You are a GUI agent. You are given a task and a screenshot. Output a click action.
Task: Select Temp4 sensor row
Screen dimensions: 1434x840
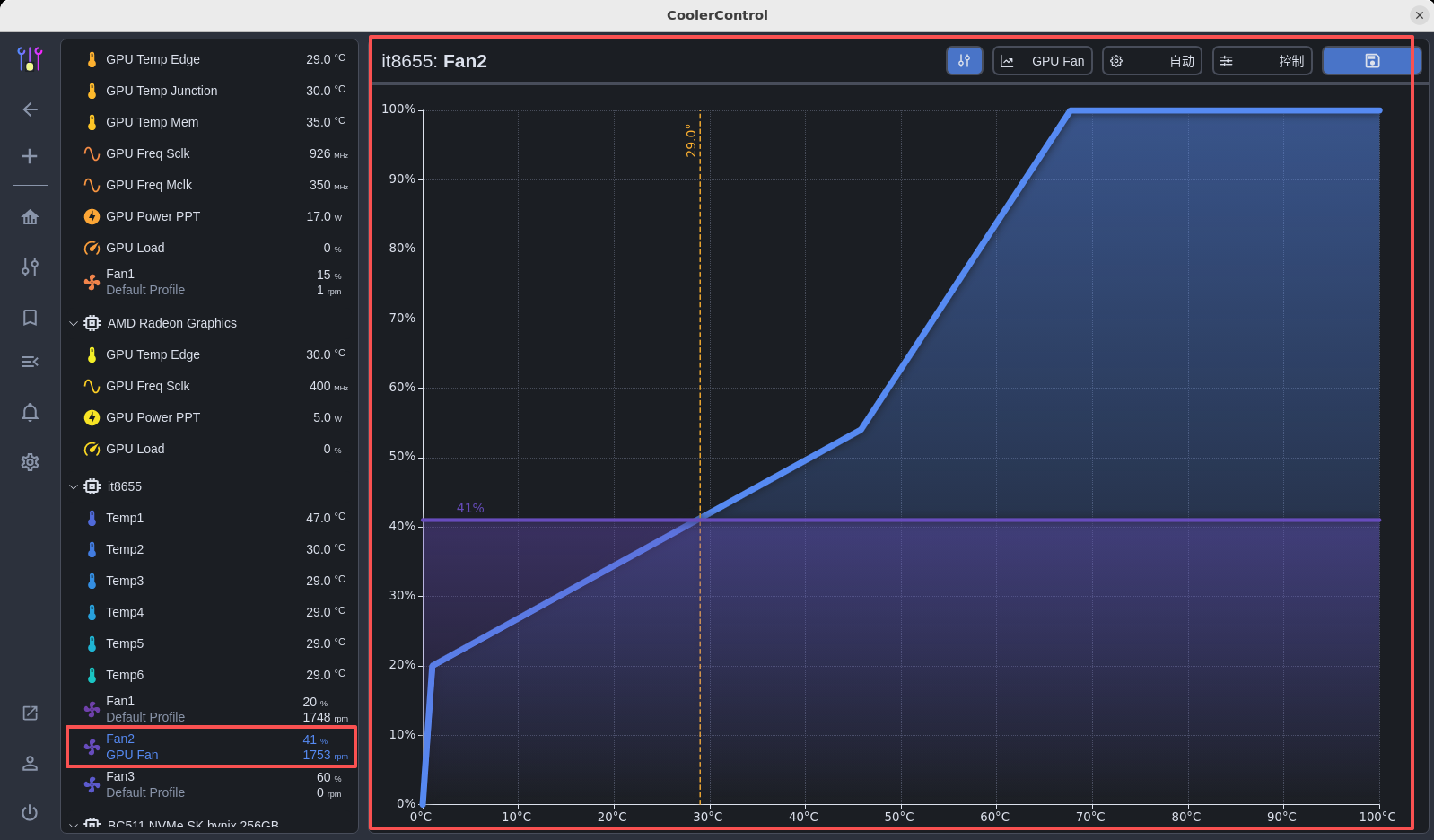pos(212,612)
